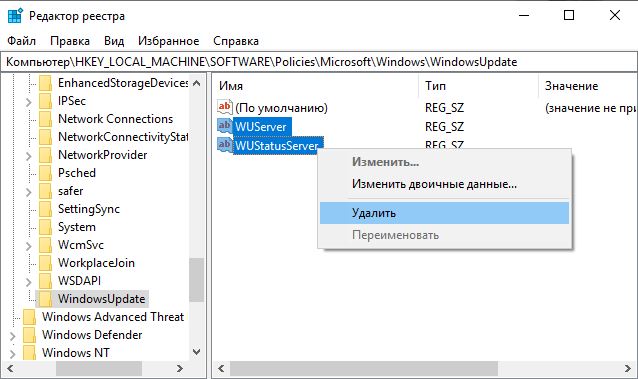Click the Registry Editor app icon in title bar
The image size is (638, 379).
(15, 15)
